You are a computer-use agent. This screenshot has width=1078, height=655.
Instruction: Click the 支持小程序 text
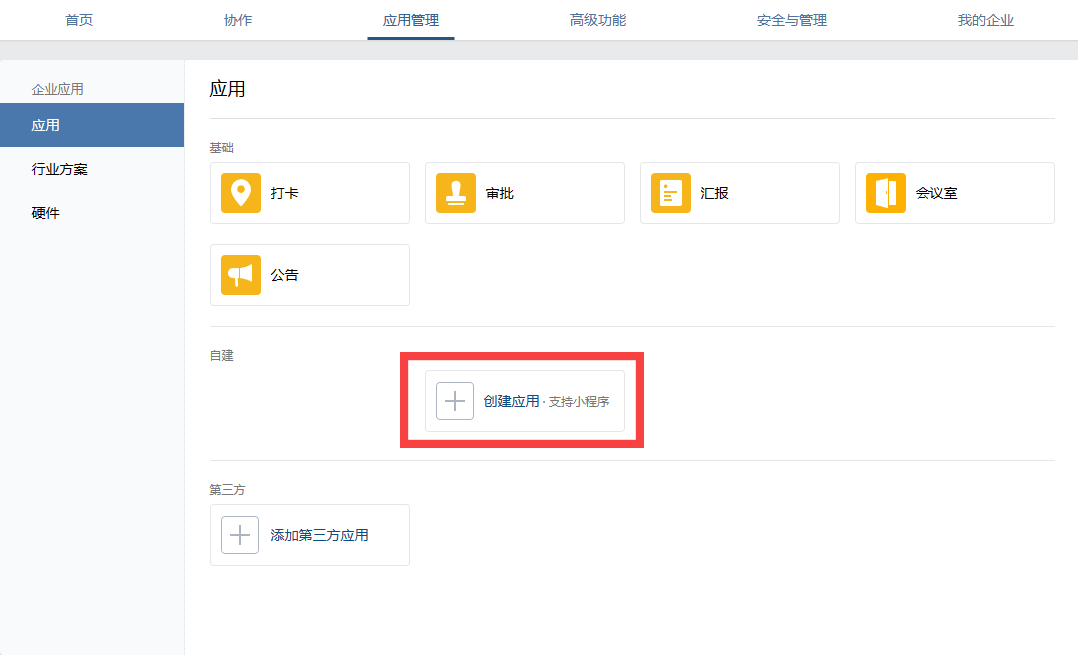click(579, 402)
